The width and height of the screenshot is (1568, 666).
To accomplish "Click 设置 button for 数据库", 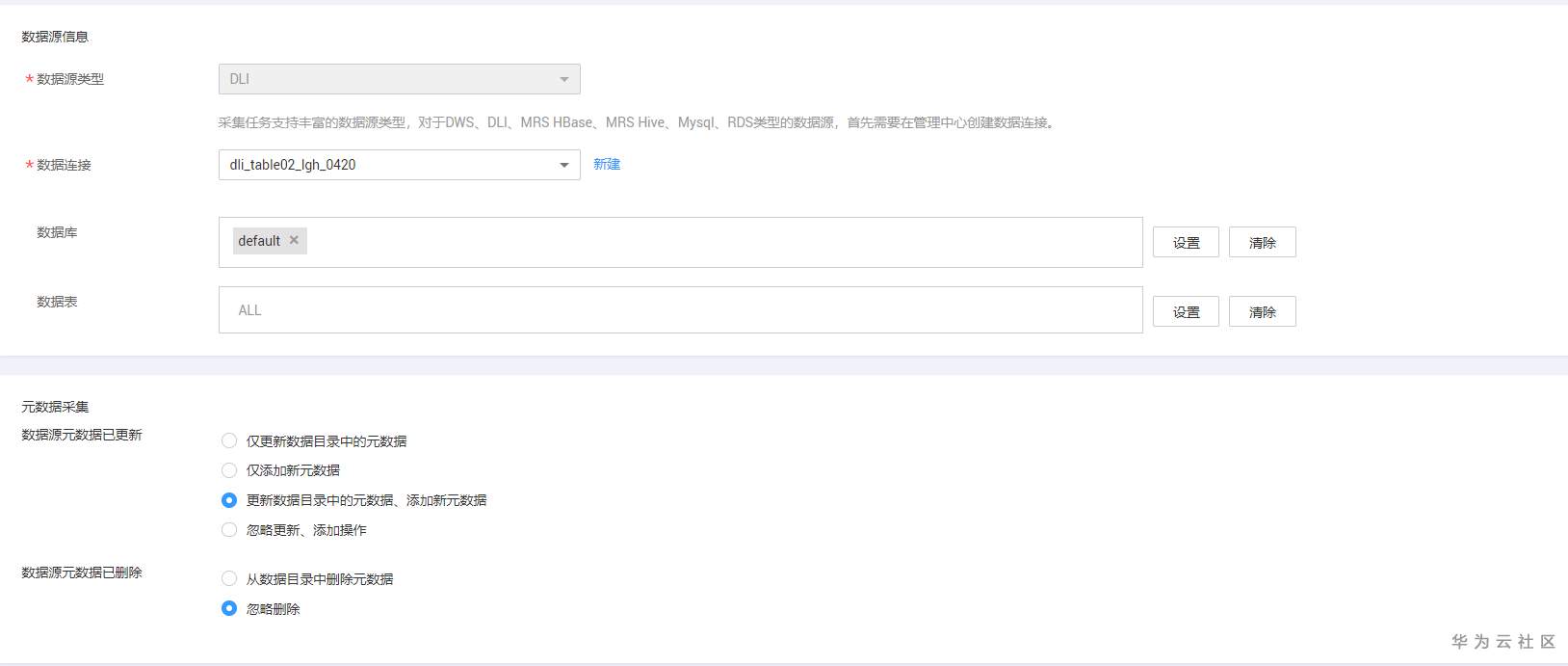I will point(1187,243).
